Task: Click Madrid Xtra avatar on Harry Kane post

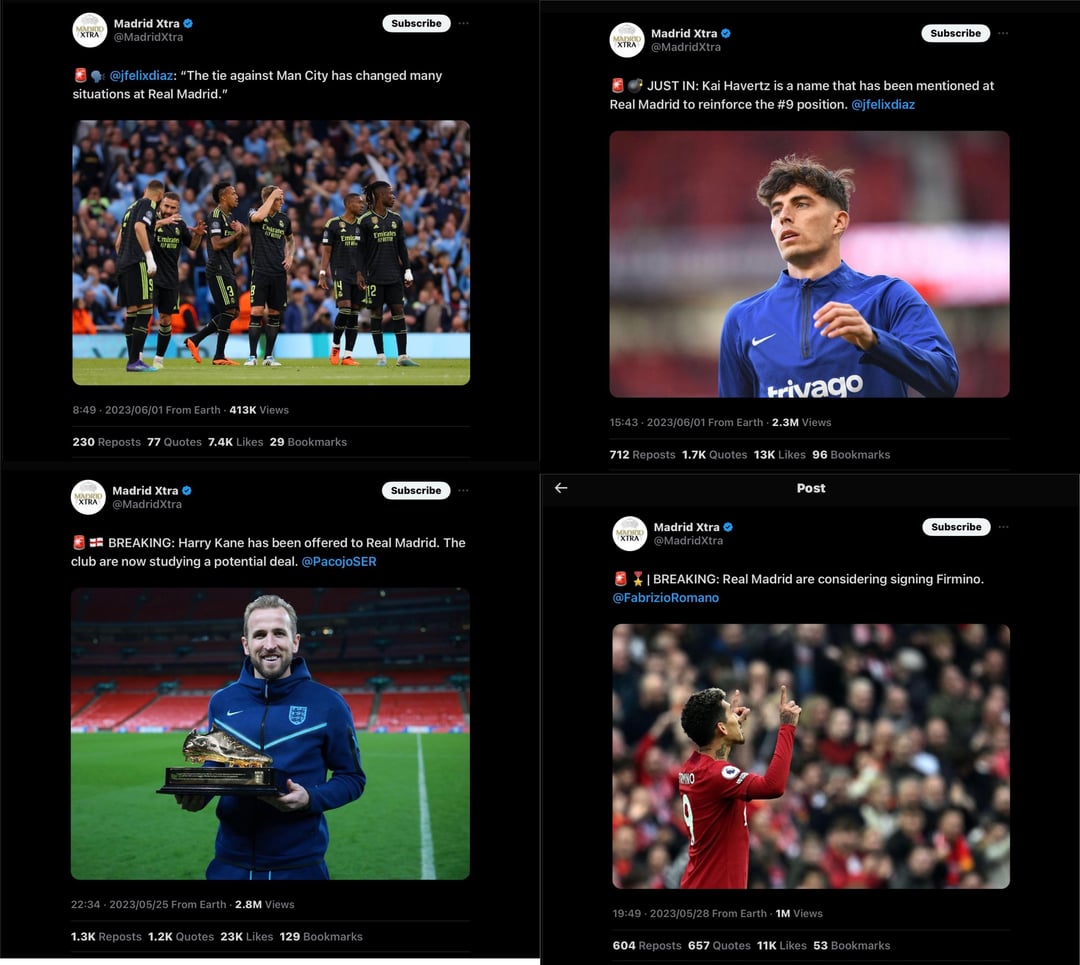Action: point(88,497)
